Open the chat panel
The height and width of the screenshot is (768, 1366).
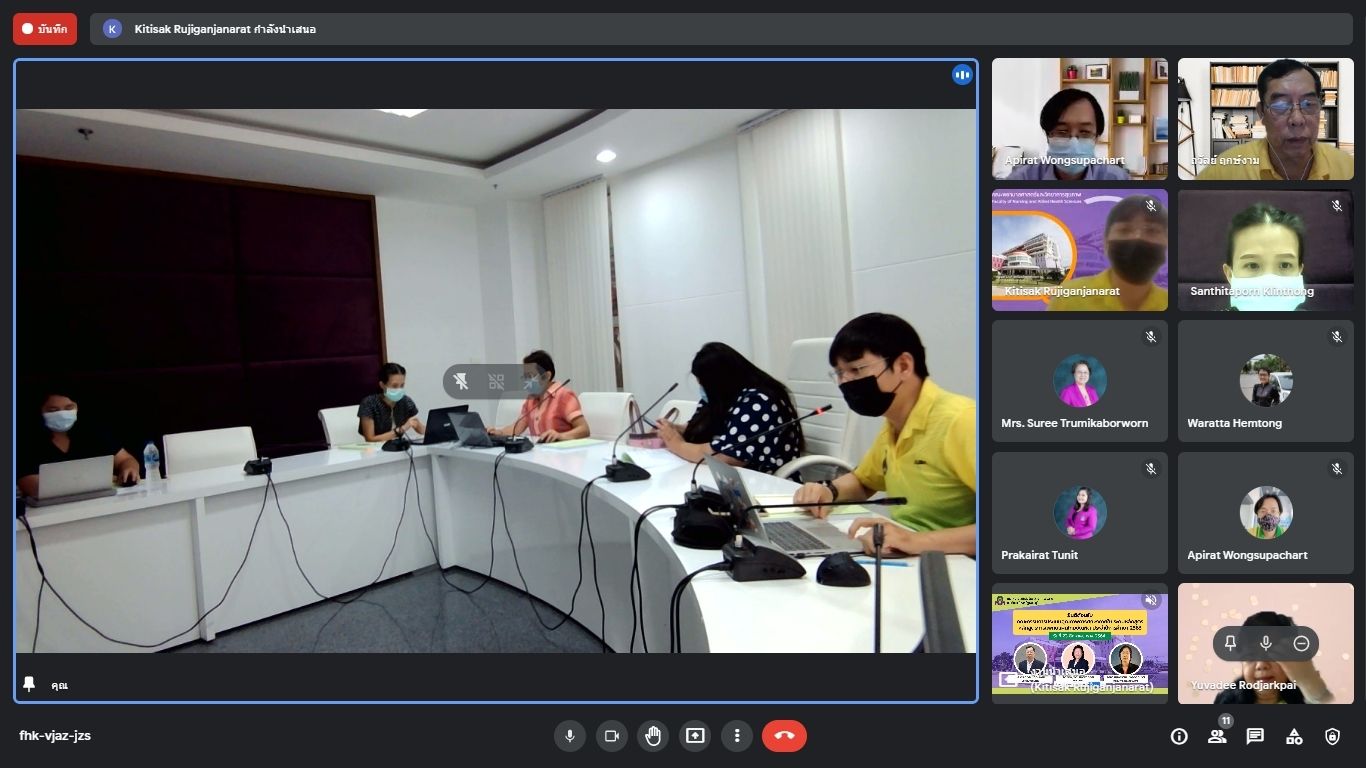(1255, 737)
